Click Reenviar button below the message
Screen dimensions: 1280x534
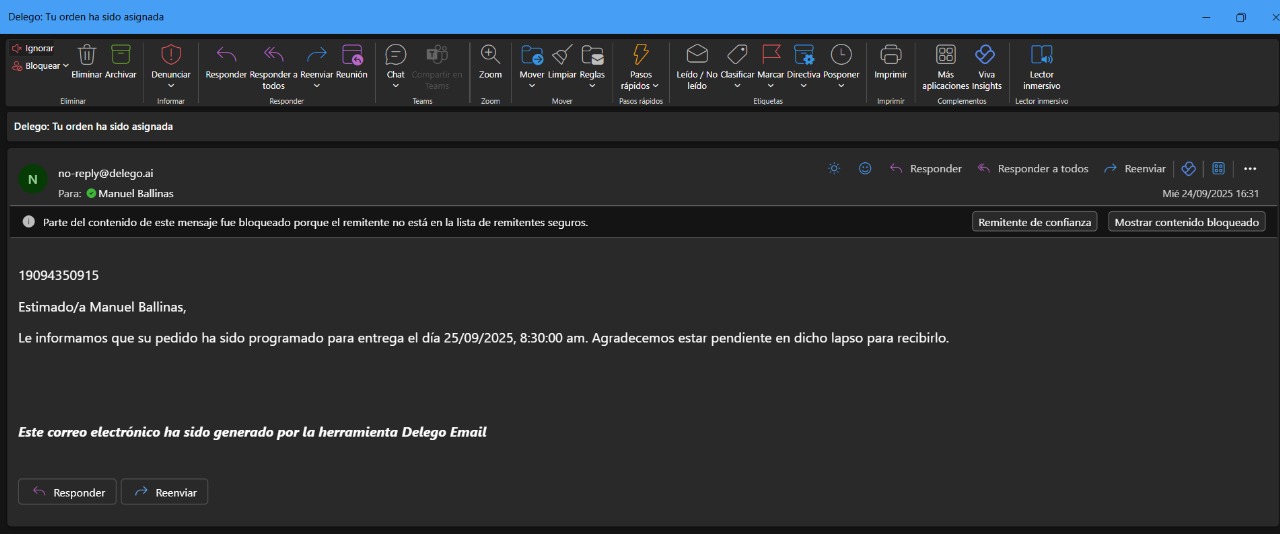pos(165,492)
